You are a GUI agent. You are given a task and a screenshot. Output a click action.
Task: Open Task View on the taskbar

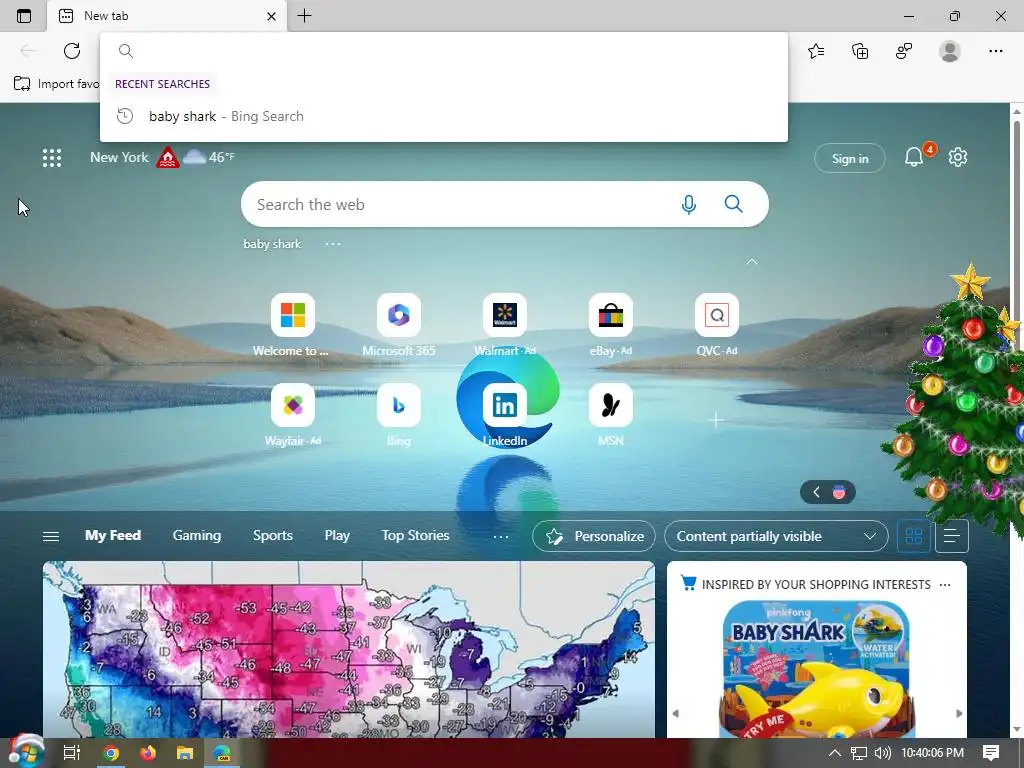(x=71, y=753)
